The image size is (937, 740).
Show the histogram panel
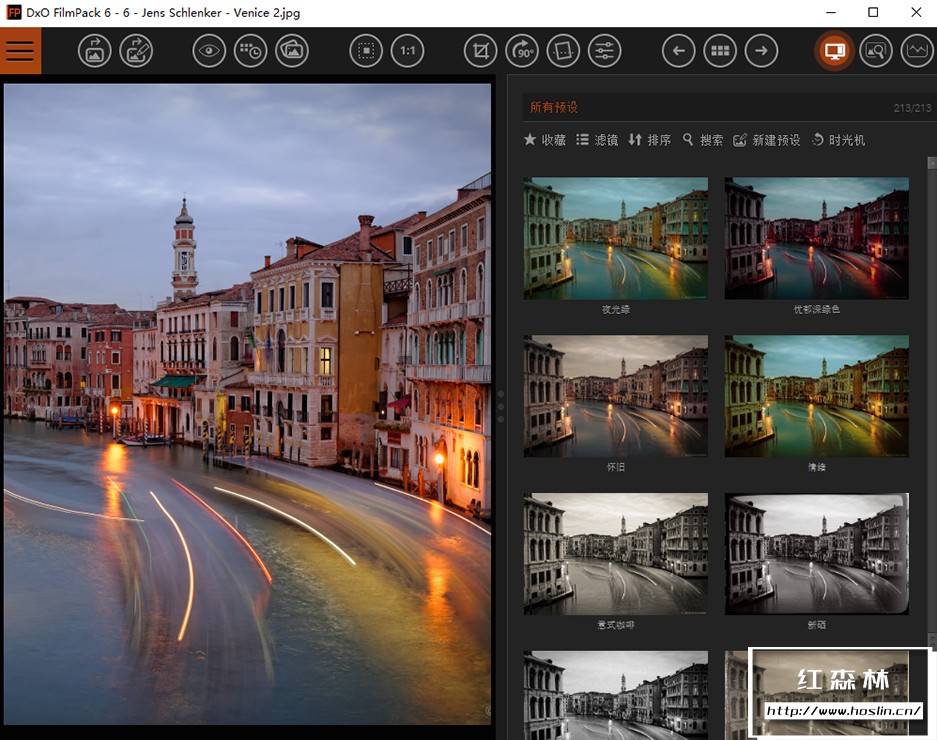[916, 51]
